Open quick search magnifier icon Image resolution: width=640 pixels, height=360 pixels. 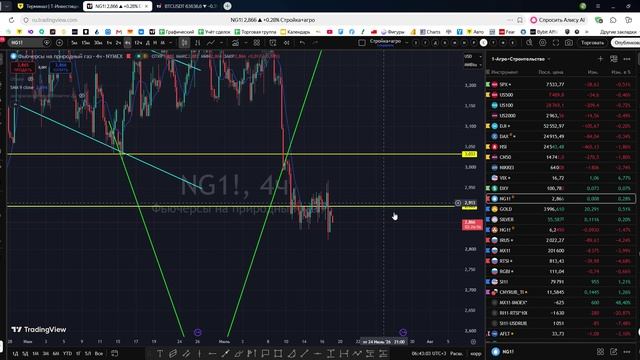[529, 42]
